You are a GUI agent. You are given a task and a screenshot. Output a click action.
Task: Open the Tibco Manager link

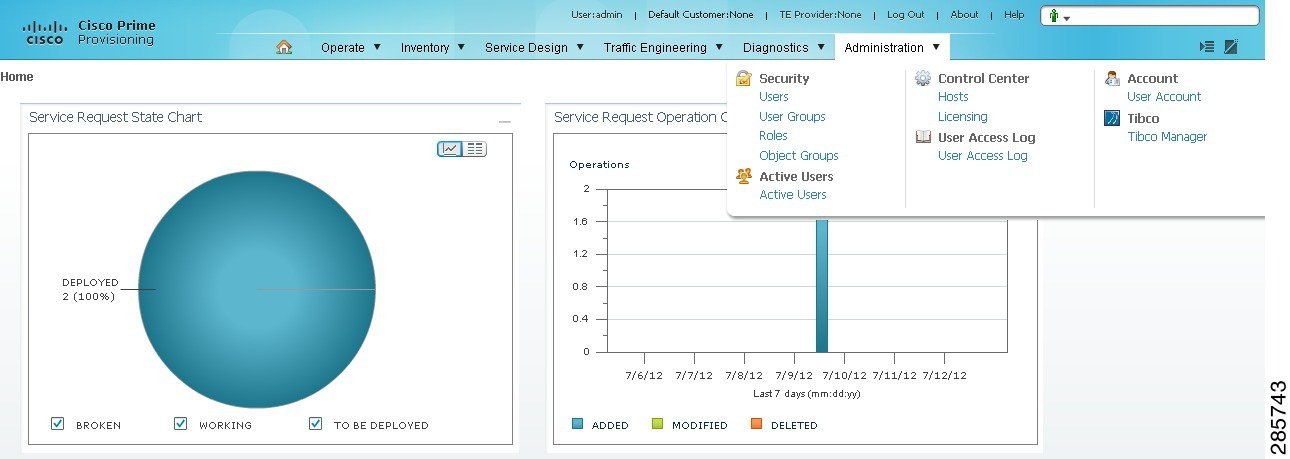pos(1167,136)
